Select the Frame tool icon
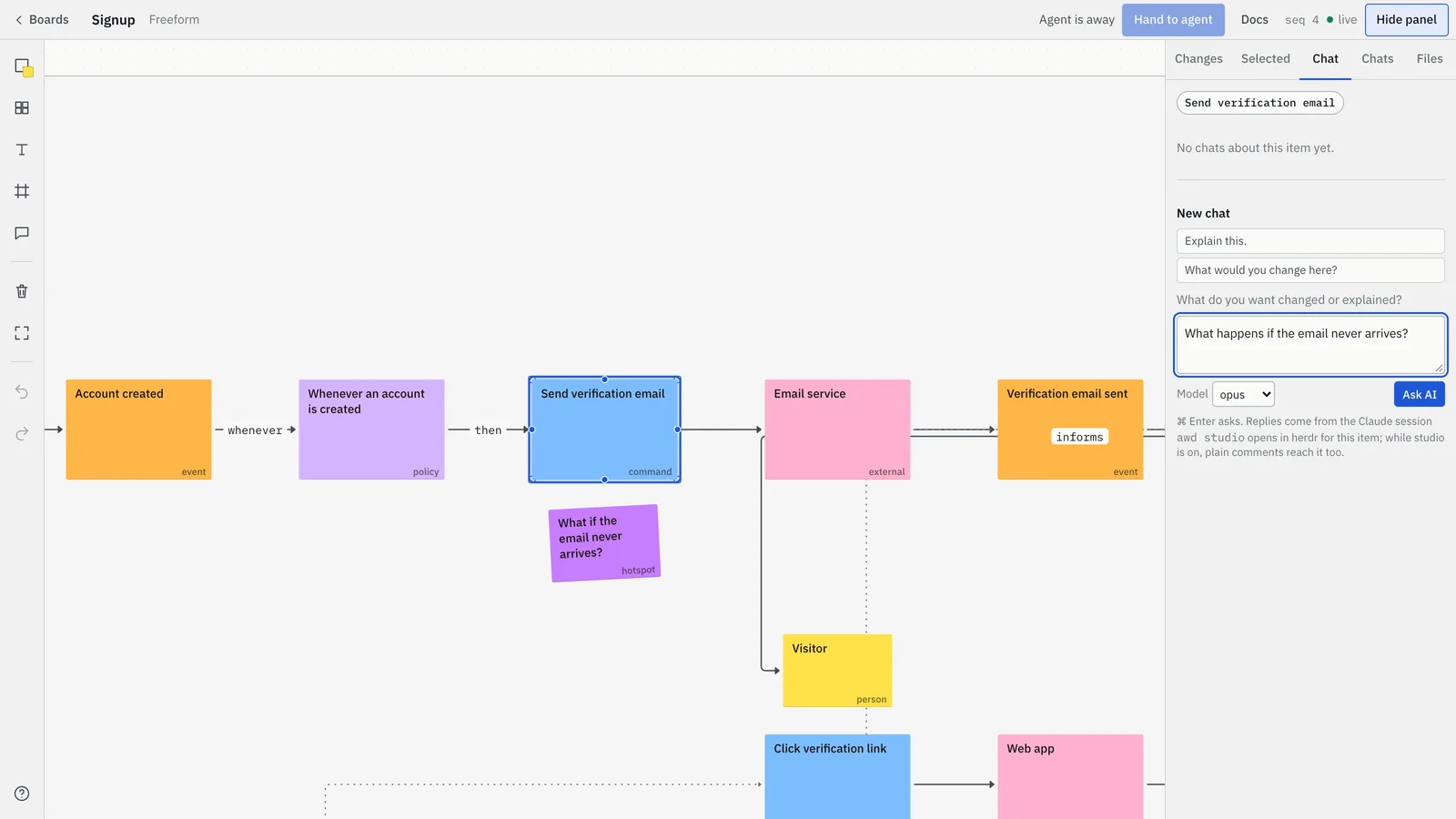Image resolution: width=1456 pixels, height=819 pixels. point(22,191)
